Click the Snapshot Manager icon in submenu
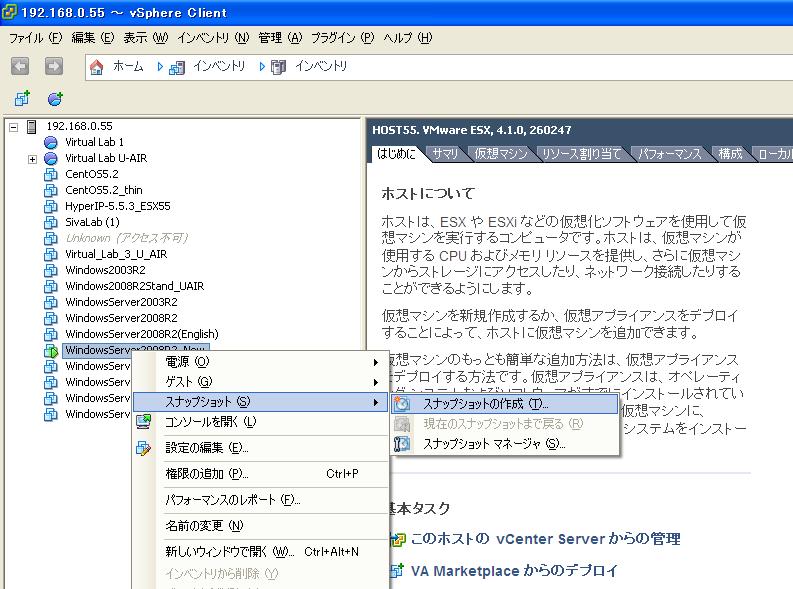Viewport: 793px width, 589px height. pos(402,444)
